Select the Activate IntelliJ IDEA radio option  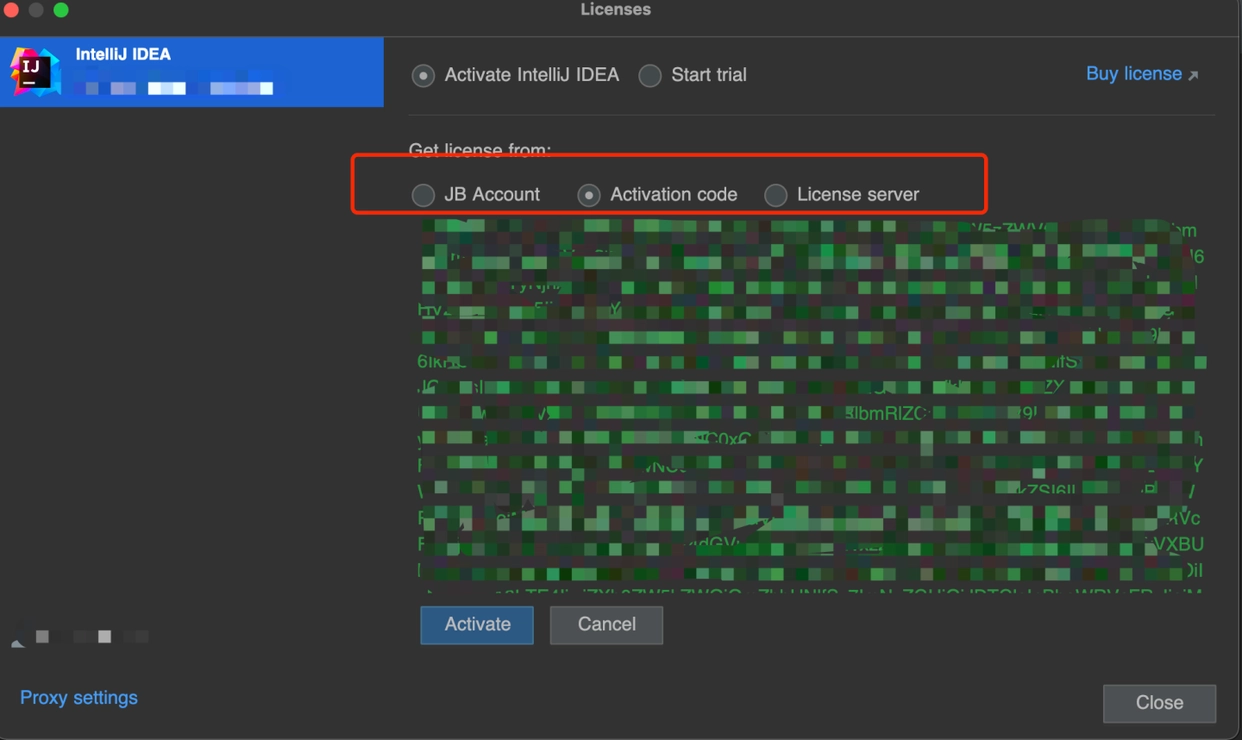coord(424,76)
